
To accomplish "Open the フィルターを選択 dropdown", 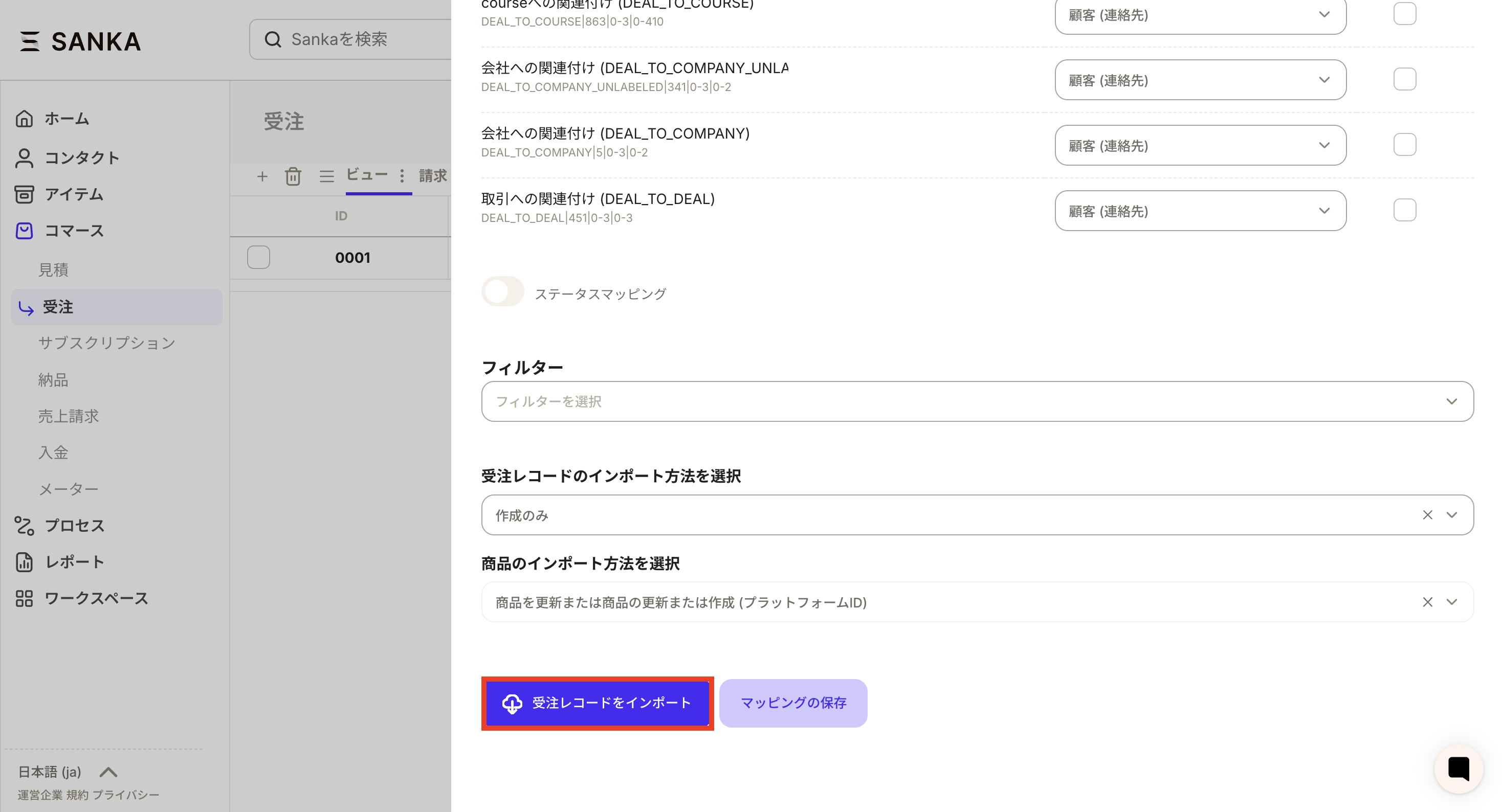I will pos(977,401).
